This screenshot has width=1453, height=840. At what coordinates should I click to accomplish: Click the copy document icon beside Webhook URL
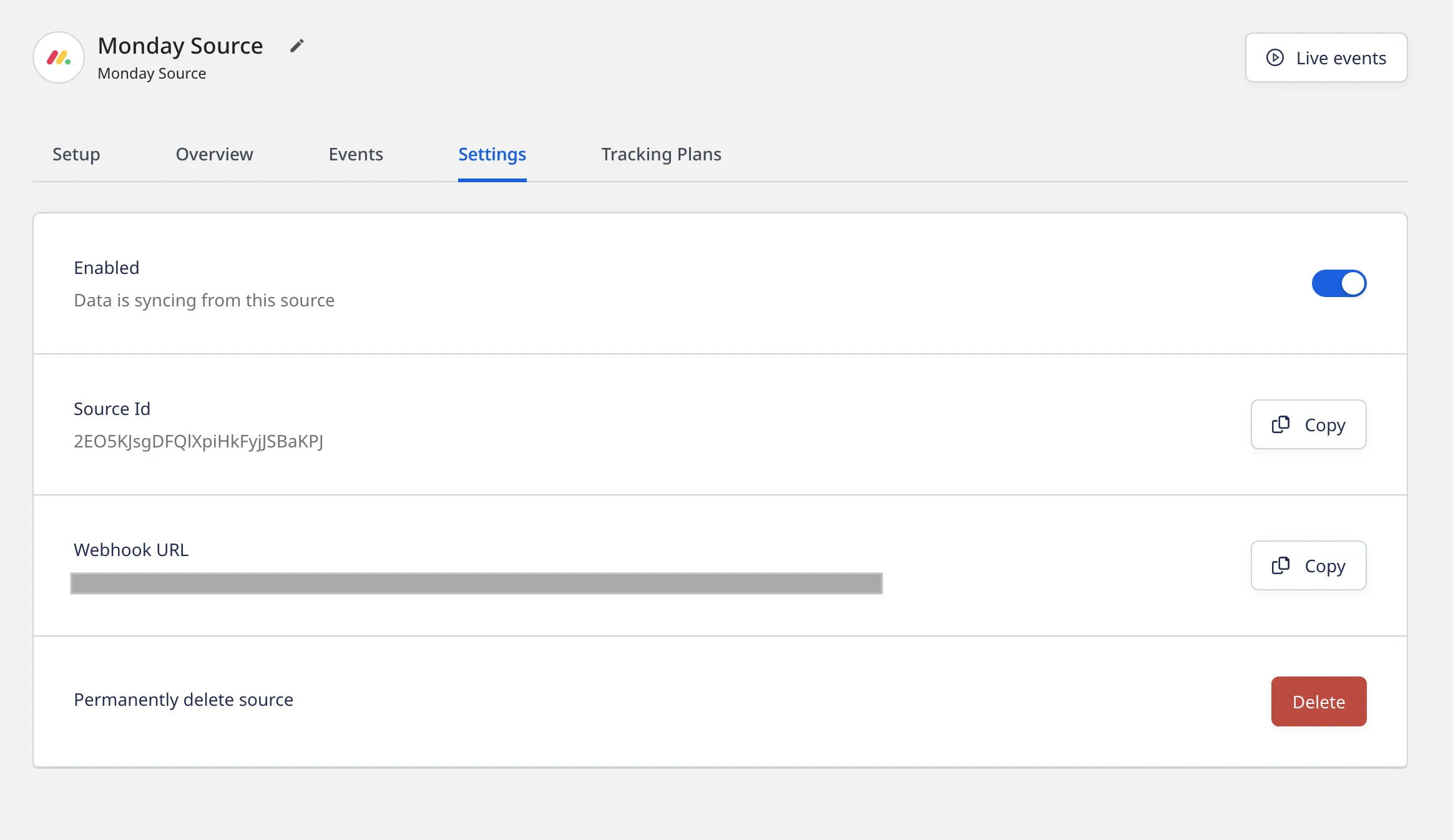point(1281,565)
